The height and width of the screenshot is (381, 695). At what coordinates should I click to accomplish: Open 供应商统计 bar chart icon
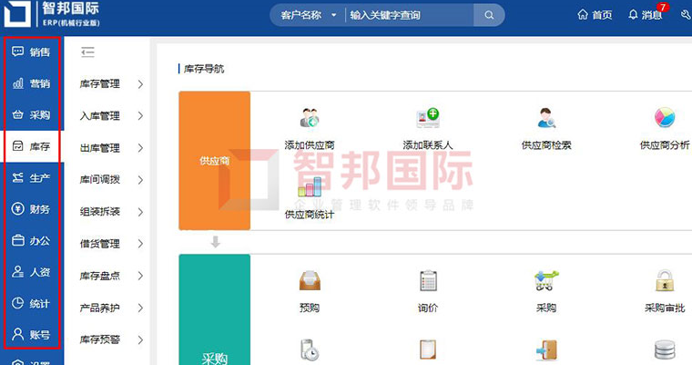pyautogui.click(x=309, y=187)
